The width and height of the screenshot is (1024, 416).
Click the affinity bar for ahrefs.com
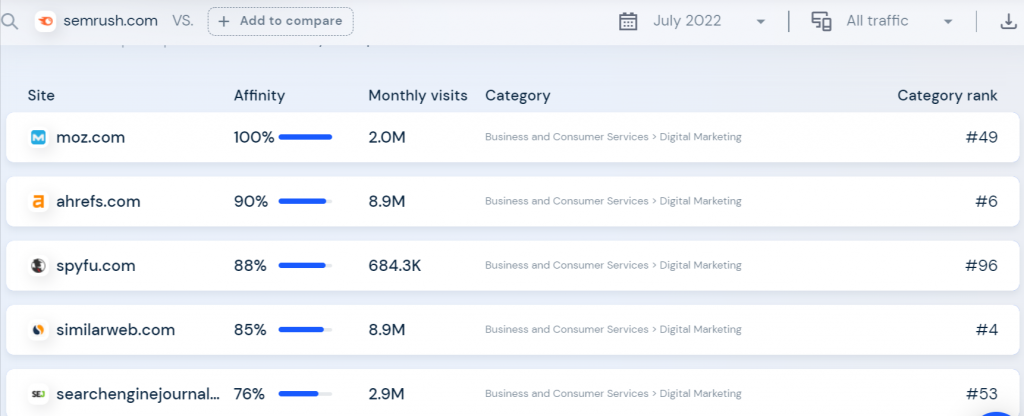(x=306, y=201)
